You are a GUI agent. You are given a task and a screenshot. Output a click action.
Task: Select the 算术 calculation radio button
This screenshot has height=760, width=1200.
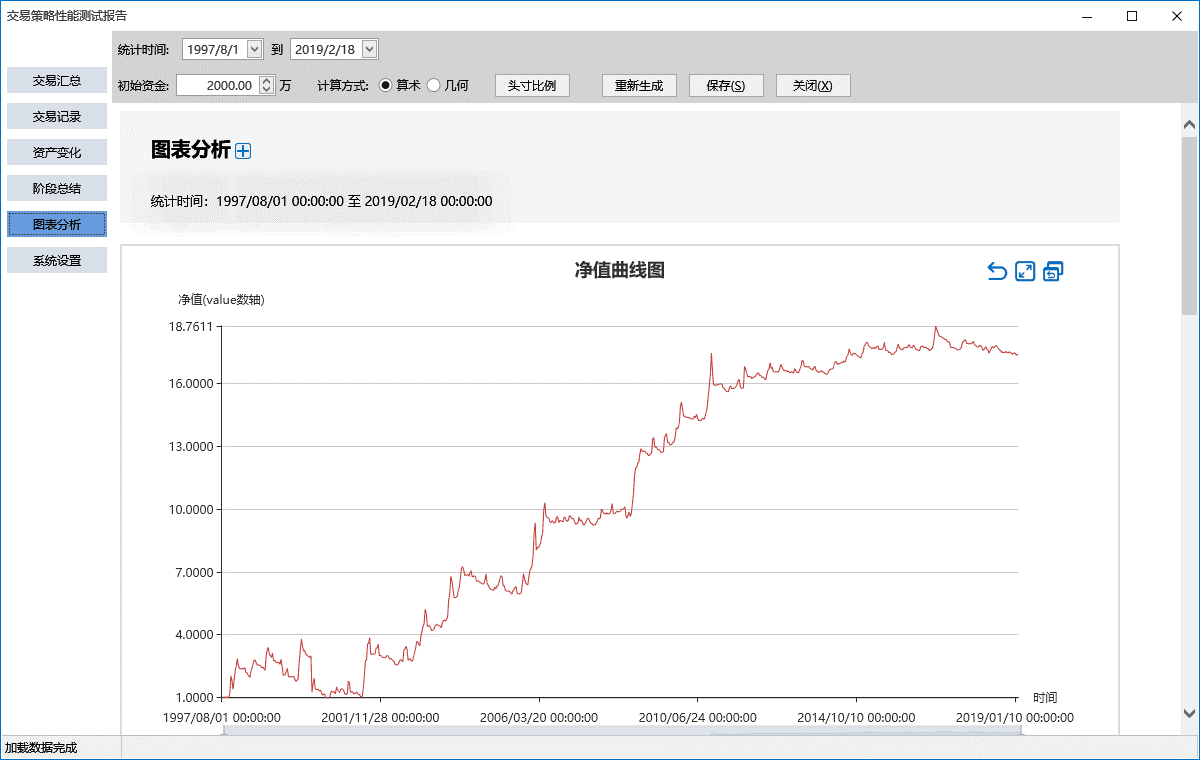point(386,86)
